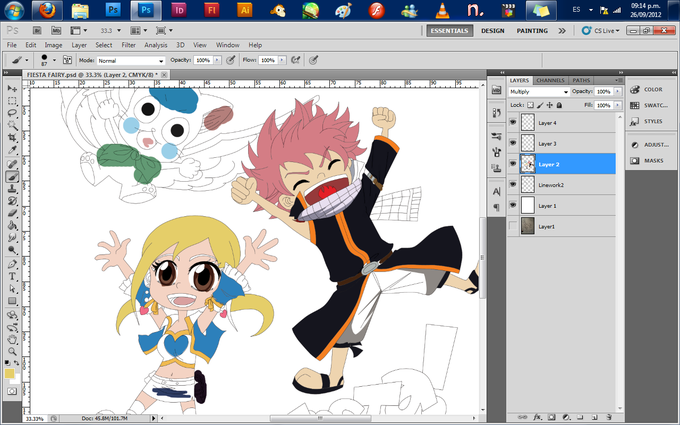
Task: Hide Layer 3 visibility eye
Action: pyautogui.click(x=513, y=143)
